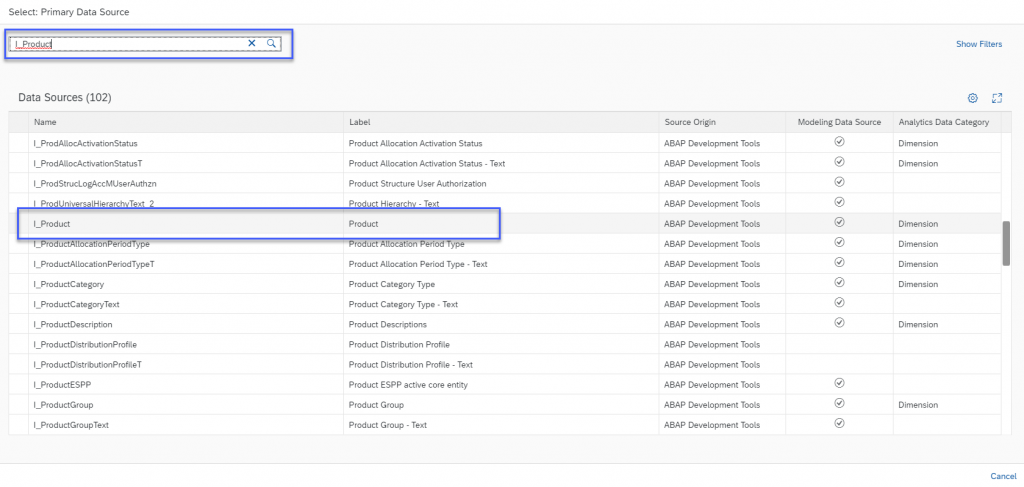Image resolution: width=1024 pixels, height=487 pixels.
Task: Select row selector for I_ProductGroupText
Action: pos(18,424)
